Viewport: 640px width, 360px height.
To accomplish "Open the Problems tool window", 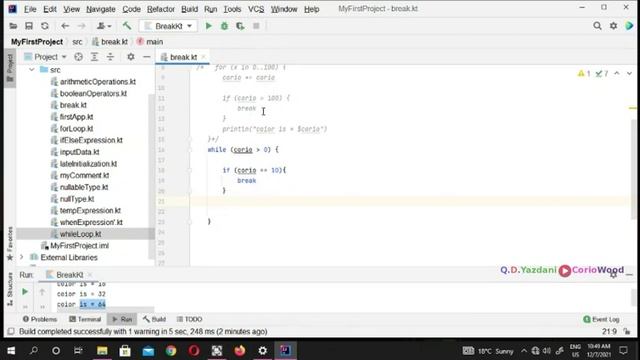I will pyautogui.click(x=40, y=319).
